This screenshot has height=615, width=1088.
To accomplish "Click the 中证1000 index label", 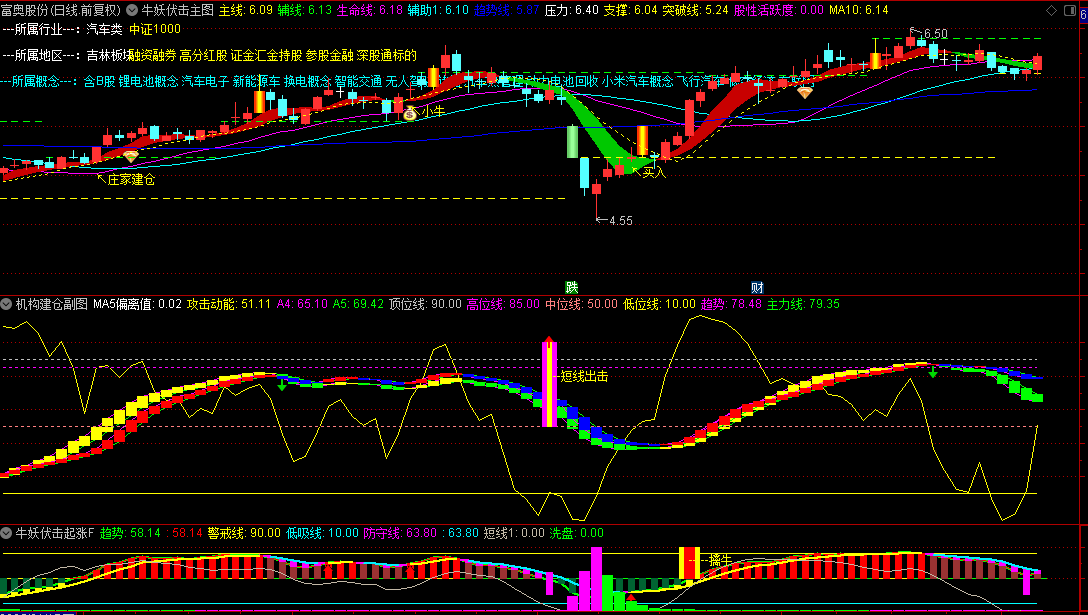I will click(x=155, y=29).
